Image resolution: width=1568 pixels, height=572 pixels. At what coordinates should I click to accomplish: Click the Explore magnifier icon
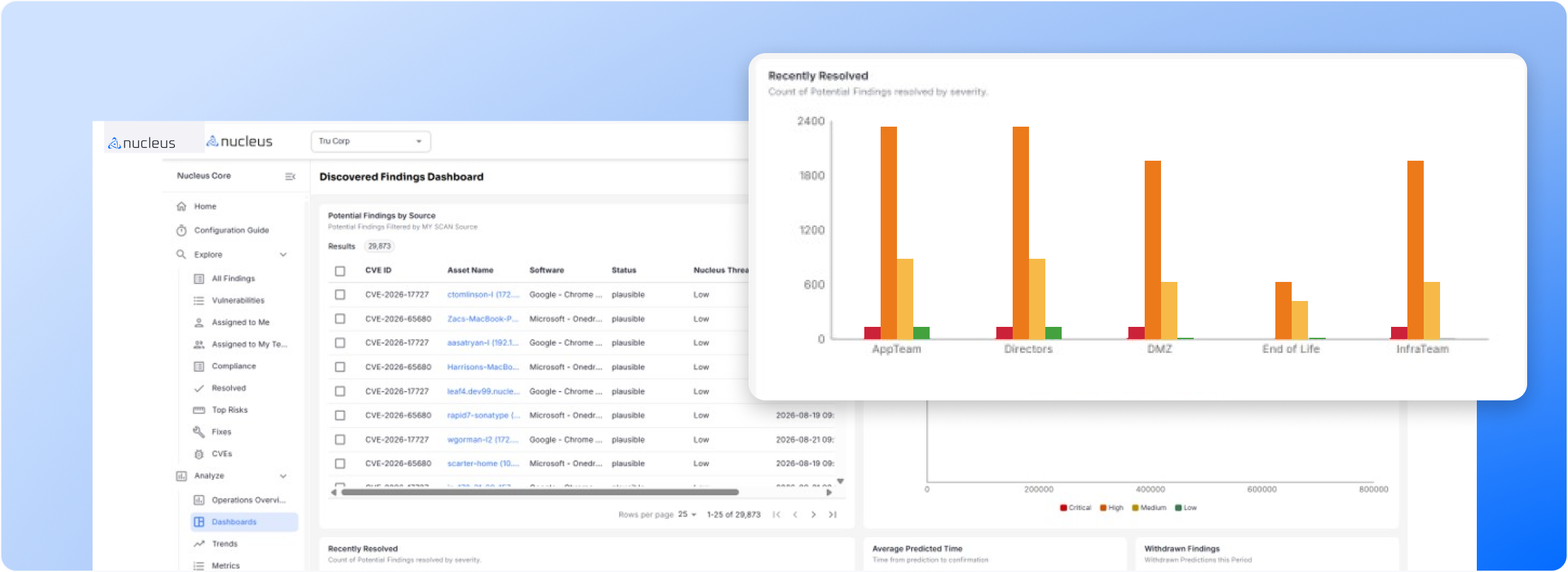click(x=181, y=254)
